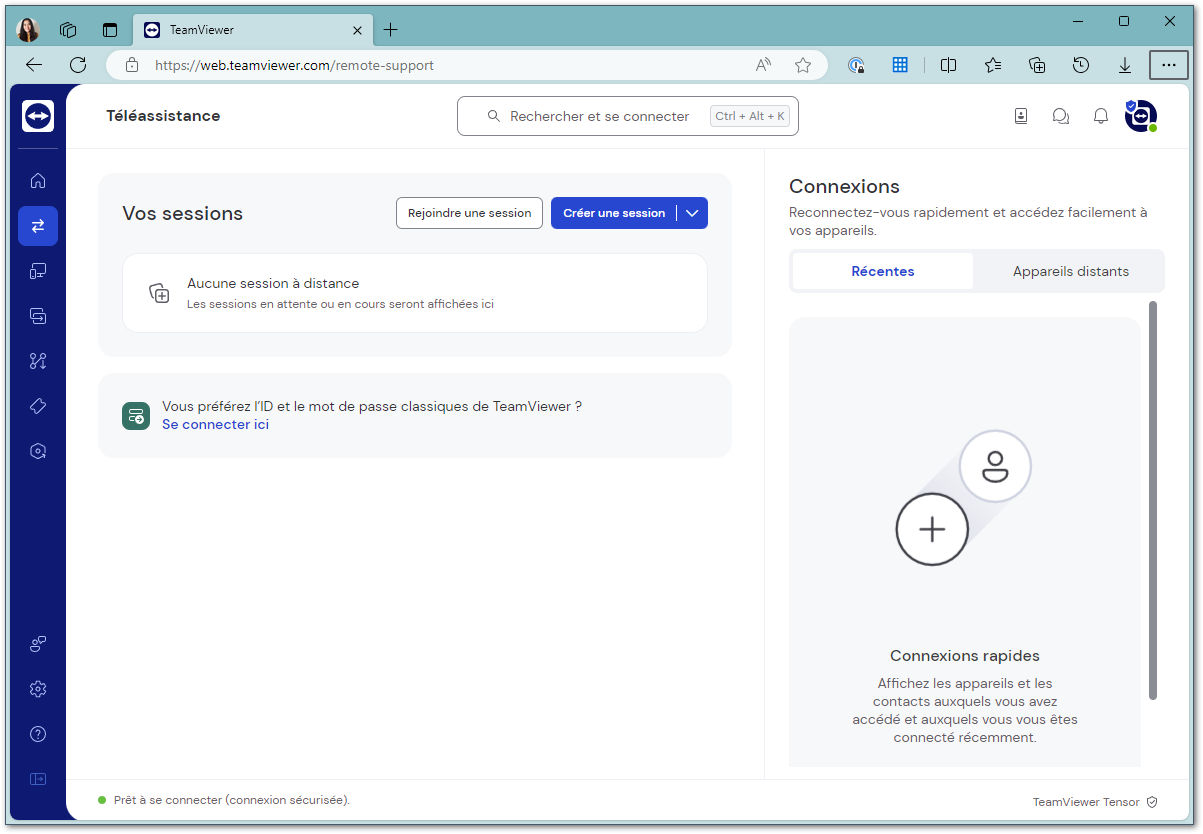Viewport: 1203px width, 834px height.
Task: Open the Home icon in TeamViewer sidebar
Action: pos(38,181)
